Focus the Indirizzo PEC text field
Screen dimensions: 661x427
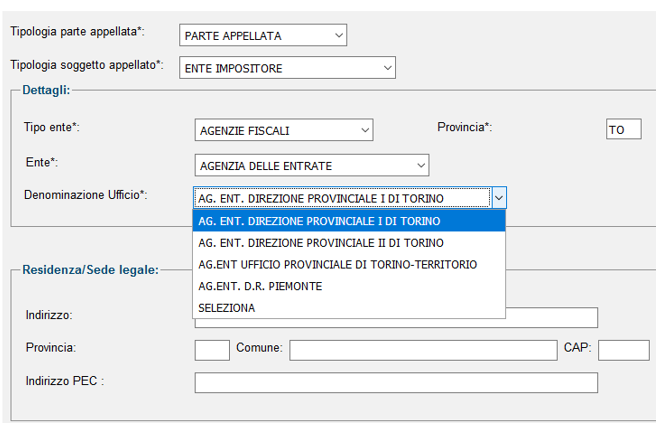(x=396, y=382)
